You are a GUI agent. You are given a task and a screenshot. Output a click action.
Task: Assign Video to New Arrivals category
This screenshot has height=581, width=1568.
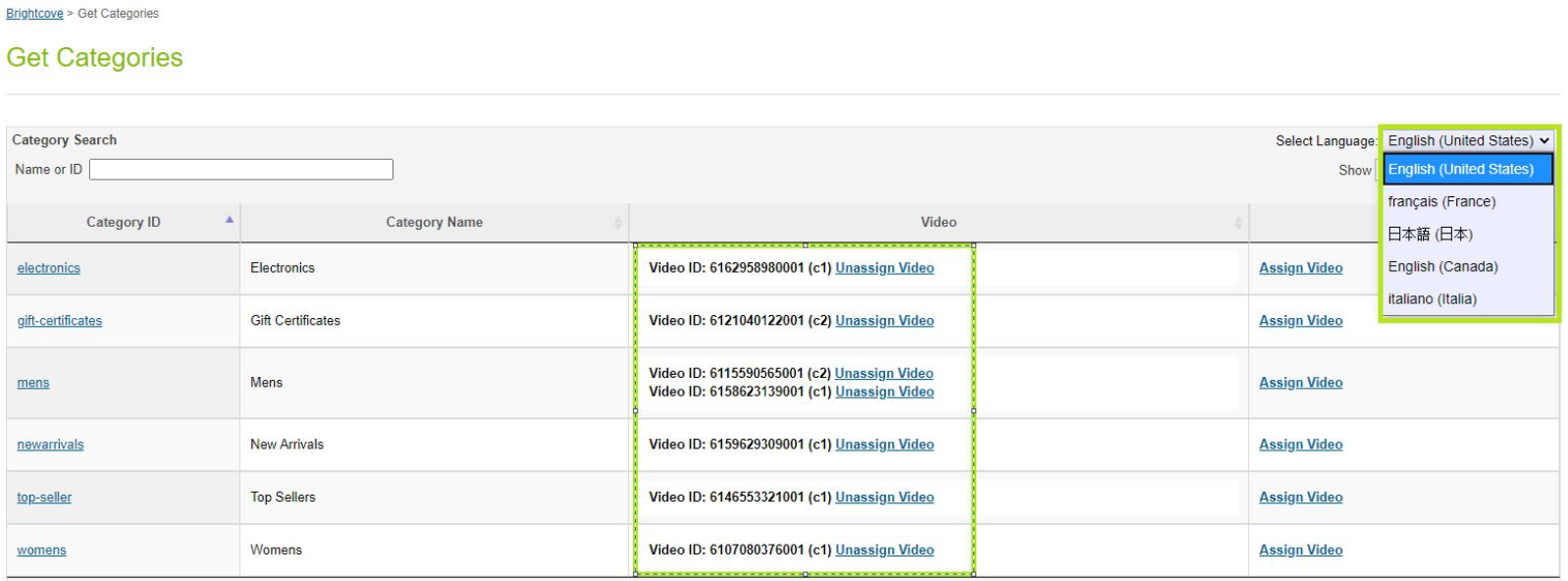[1300, 445]
